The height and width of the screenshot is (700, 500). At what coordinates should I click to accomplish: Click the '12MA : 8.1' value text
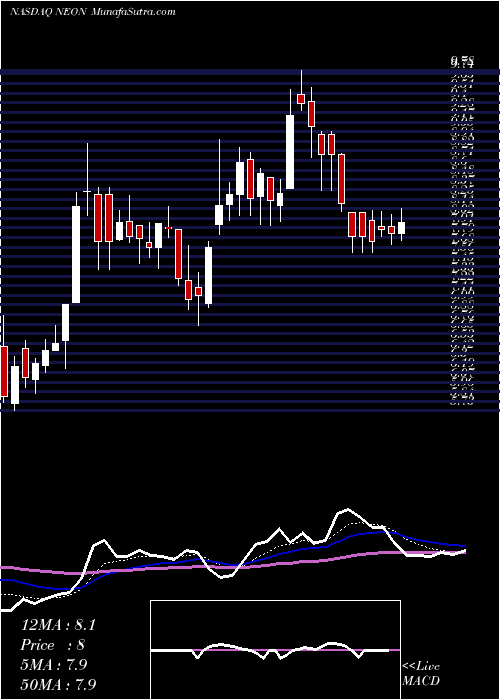[58, 625]
